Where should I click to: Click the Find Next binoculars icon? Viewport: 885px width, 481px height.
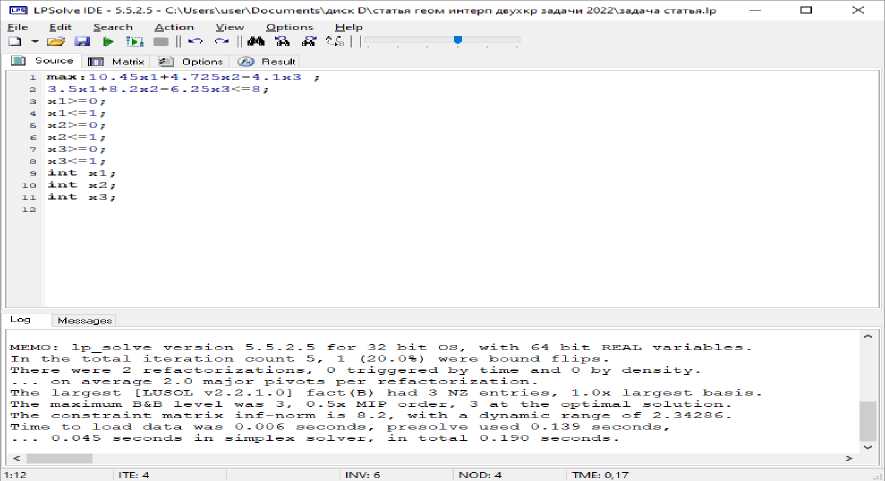click(x=282, y=41)
